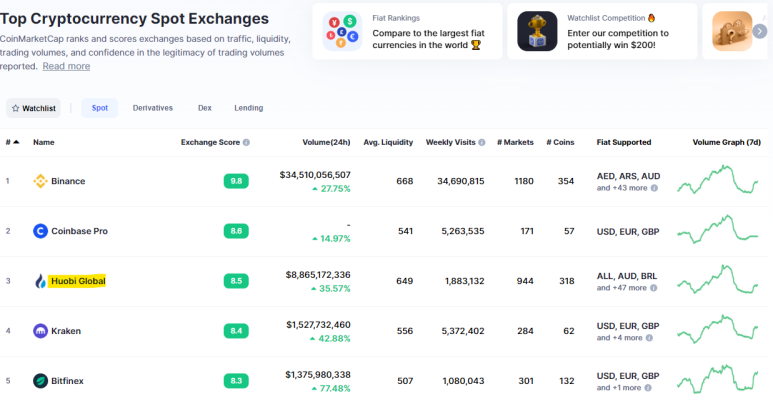Image resolution: width=773 pixels, height=404 pixels.
Task: Click the Exchange Score info icon
Action: pos(246,143)
